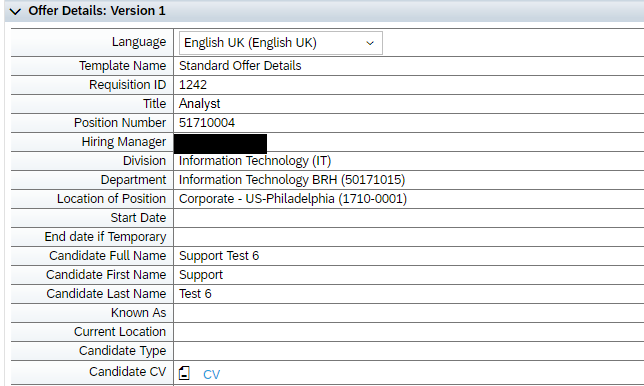Viewport: 644px width, 386px height.
Task: Click the Title value 'Analyst'
Action: (x=200, y=104)
